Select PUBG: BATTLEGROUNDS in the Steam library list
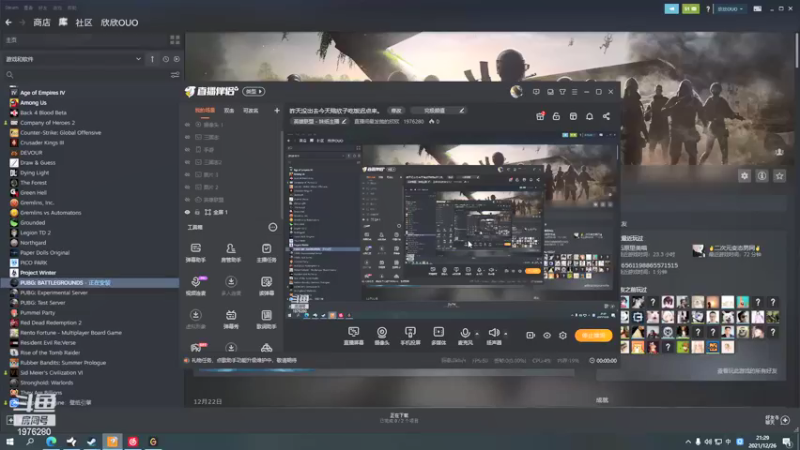Viewport: 800px width, 450px height. point(90,283)
